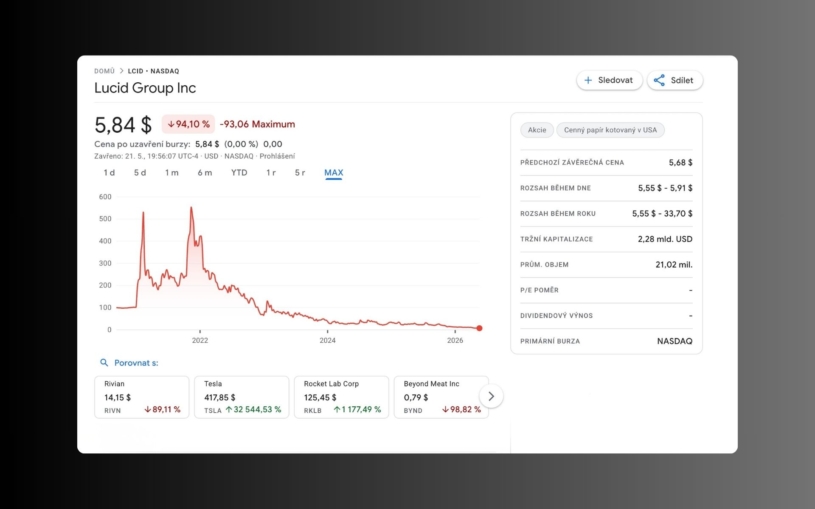Click the NASDAQ primary exchange value
Screen dimensions: 815x509
click(675, 341)
